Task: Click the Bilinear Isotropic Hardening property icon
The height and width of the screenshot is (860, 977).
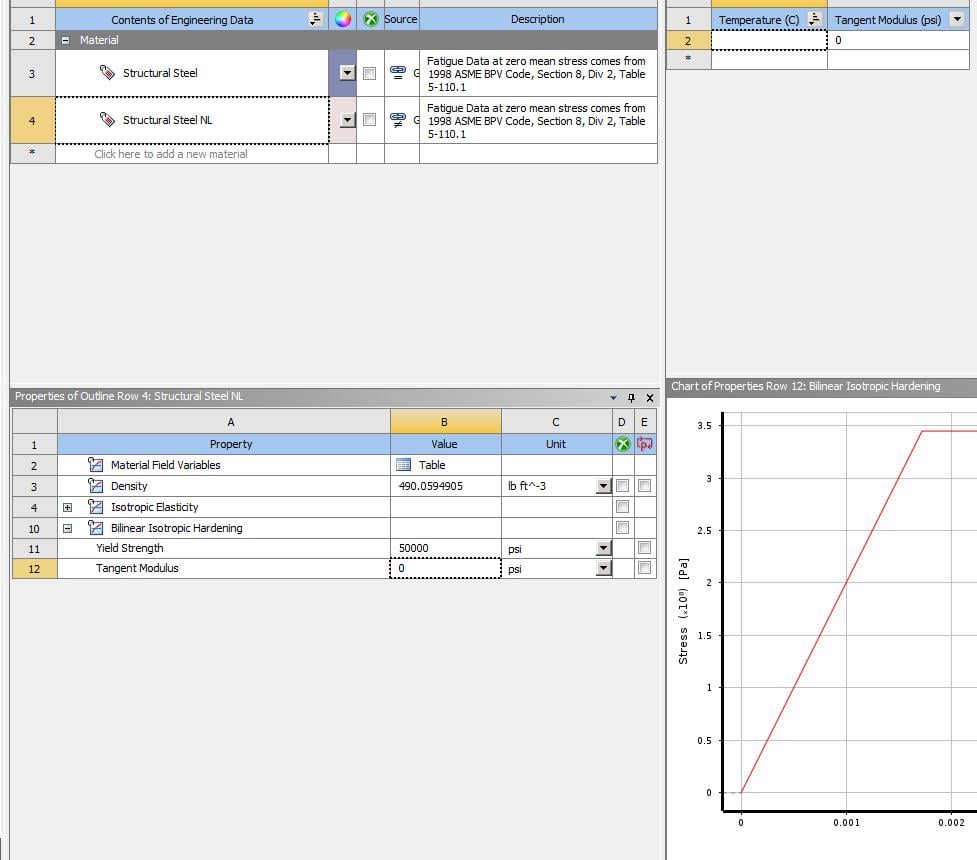Action: tap(95, 528)
